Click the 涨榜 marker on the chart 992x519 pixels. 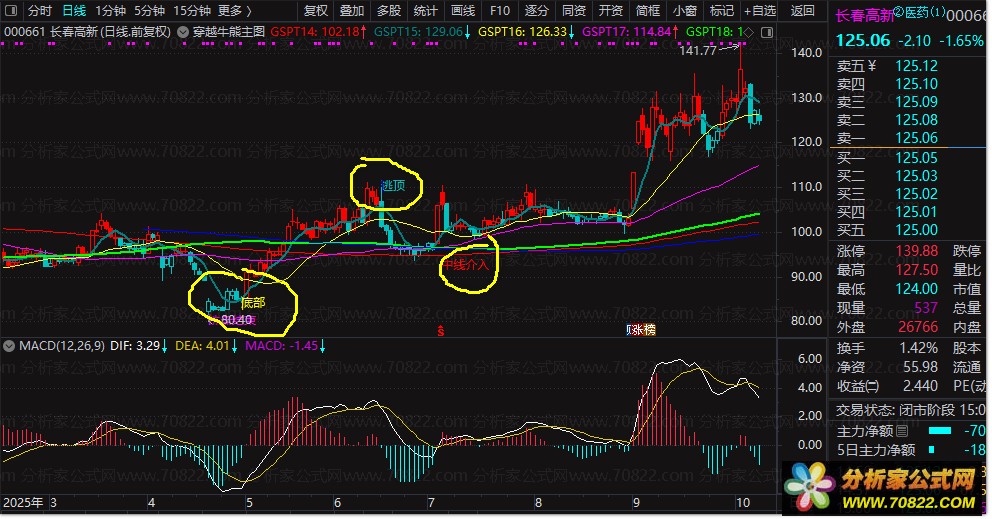pyautogui.click(x=641, y=330)
